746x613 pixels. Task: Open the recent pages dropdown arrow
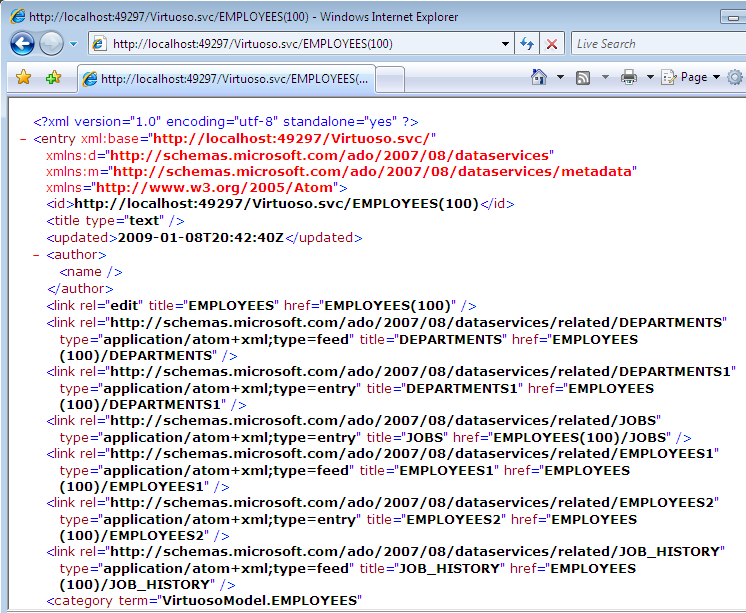pos(73,44)
